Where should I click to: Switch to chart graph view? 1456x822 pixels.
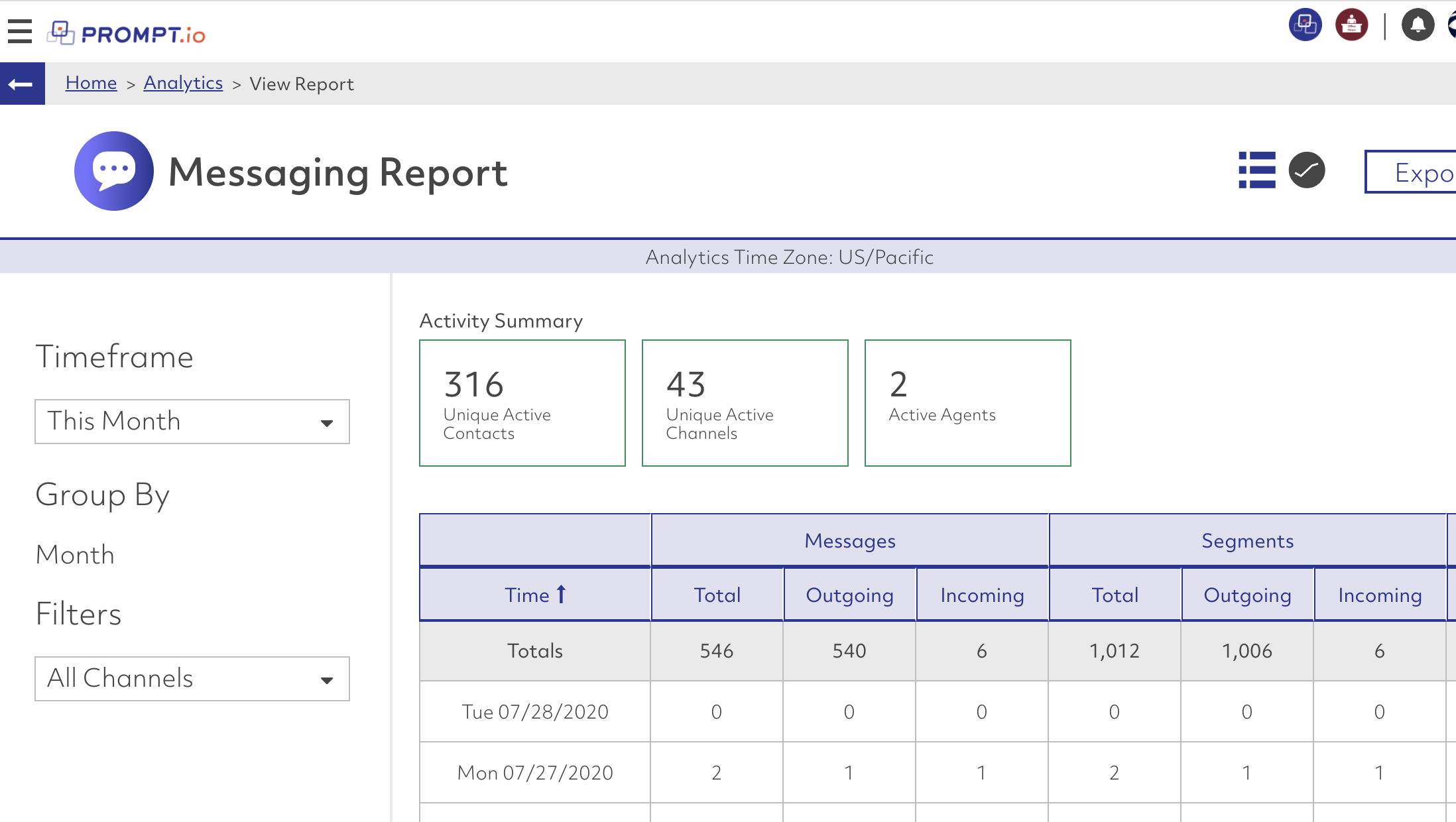coord(1307,170)
